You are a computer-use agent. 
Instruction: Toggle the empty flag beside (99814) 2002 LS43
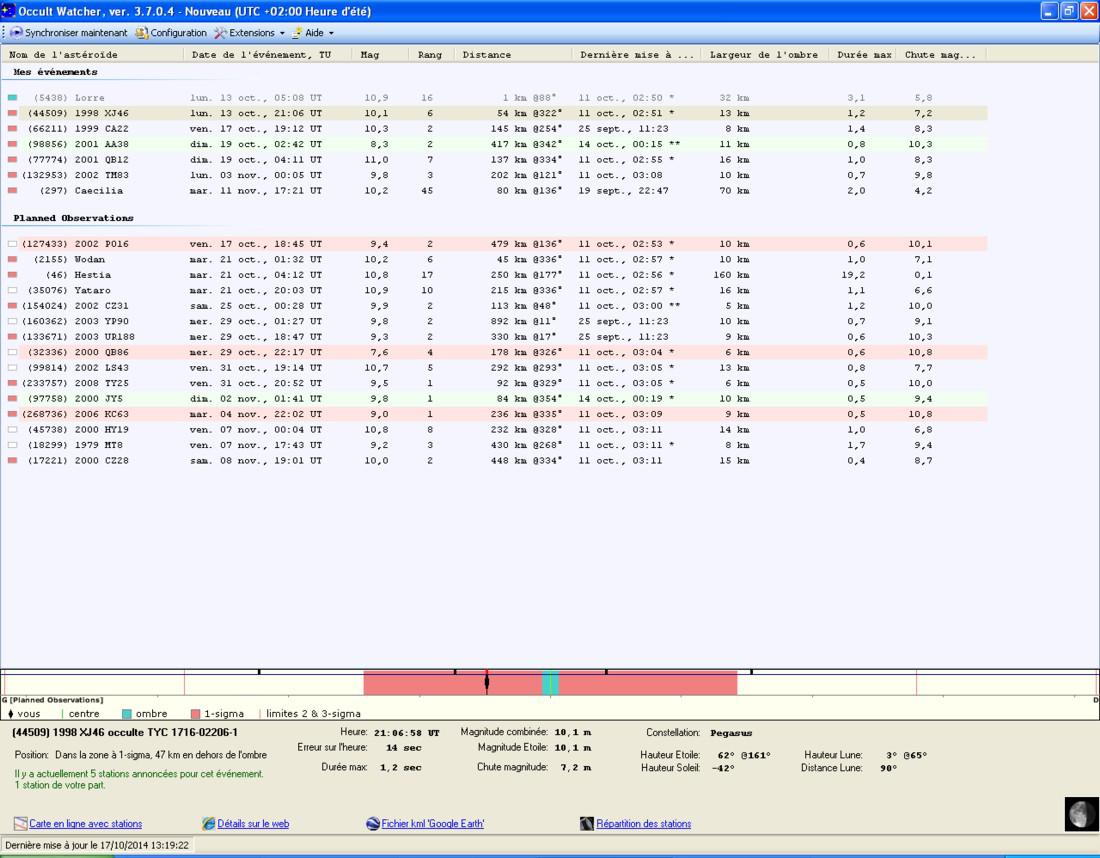click(x=13, y=368)
